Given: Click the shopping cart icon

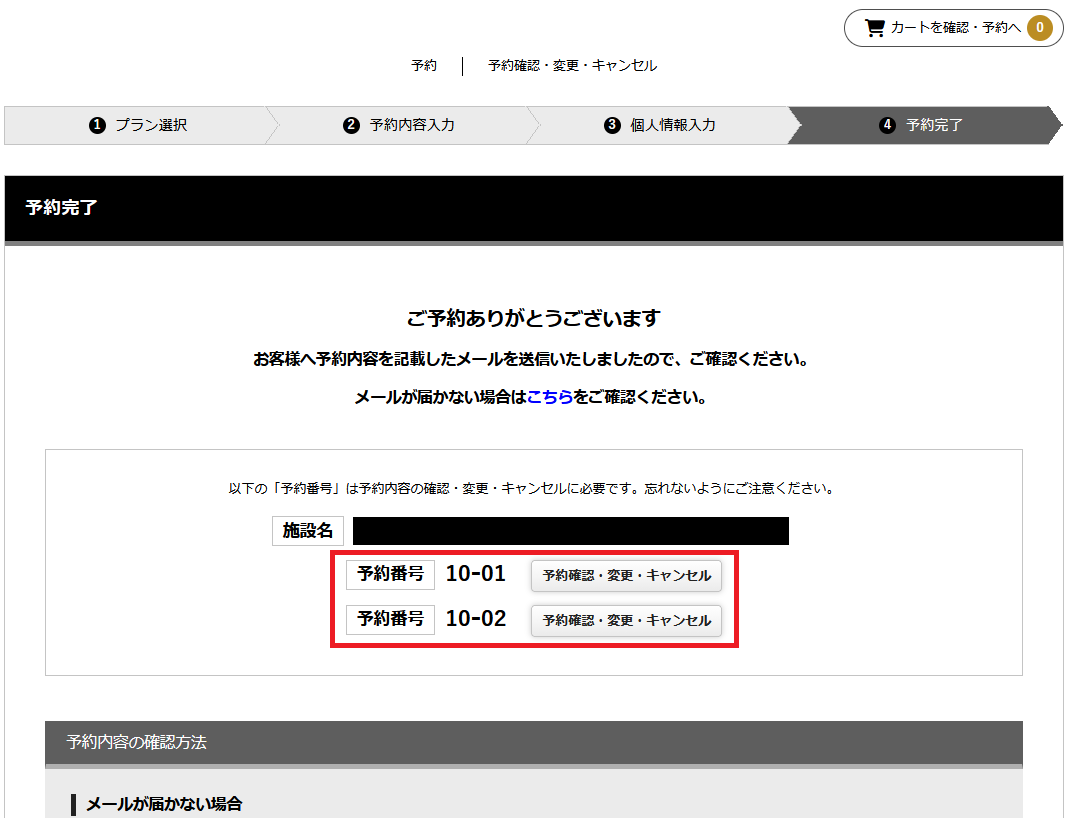Looking at the screenshot, I should point(874,28).
